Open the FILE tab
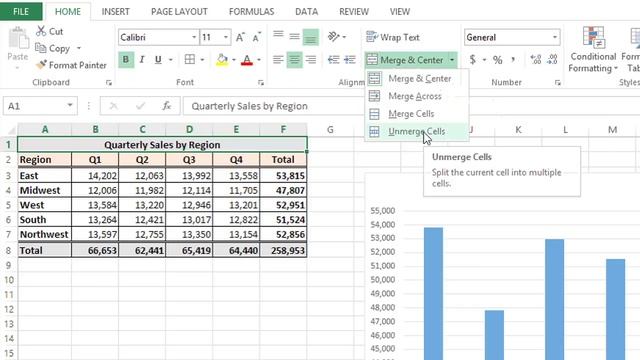 [21, 11]
